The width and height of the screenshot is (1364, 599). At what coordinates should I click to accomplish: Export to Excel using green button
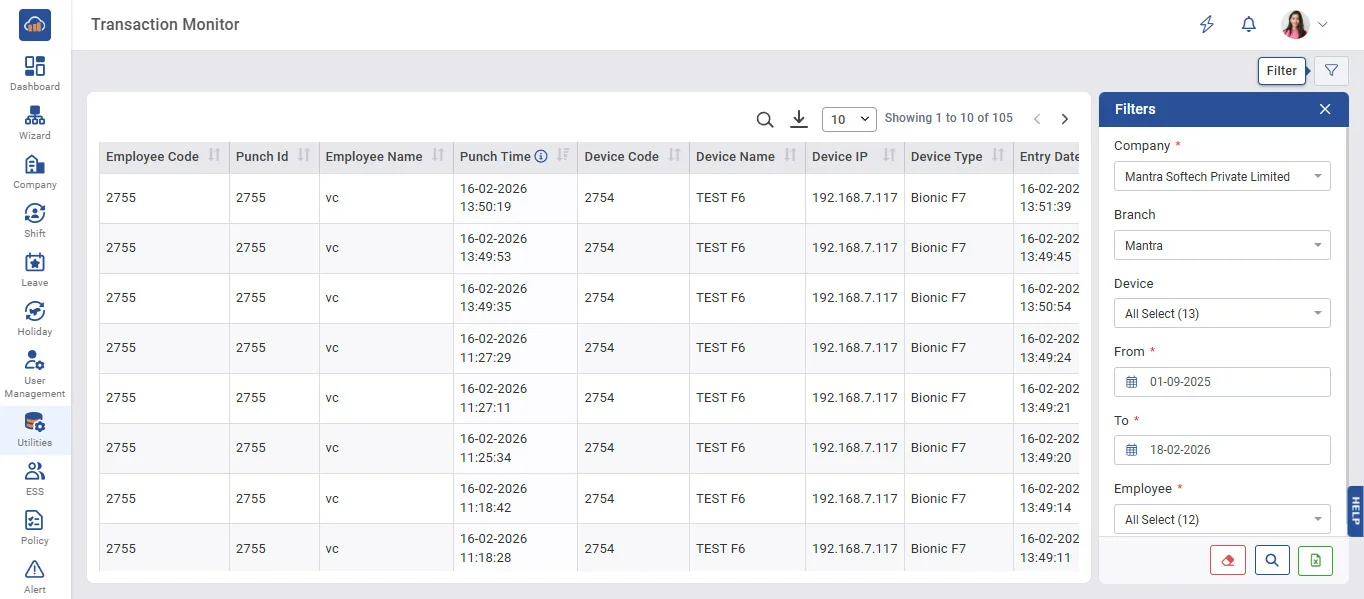coord(1315,561)
